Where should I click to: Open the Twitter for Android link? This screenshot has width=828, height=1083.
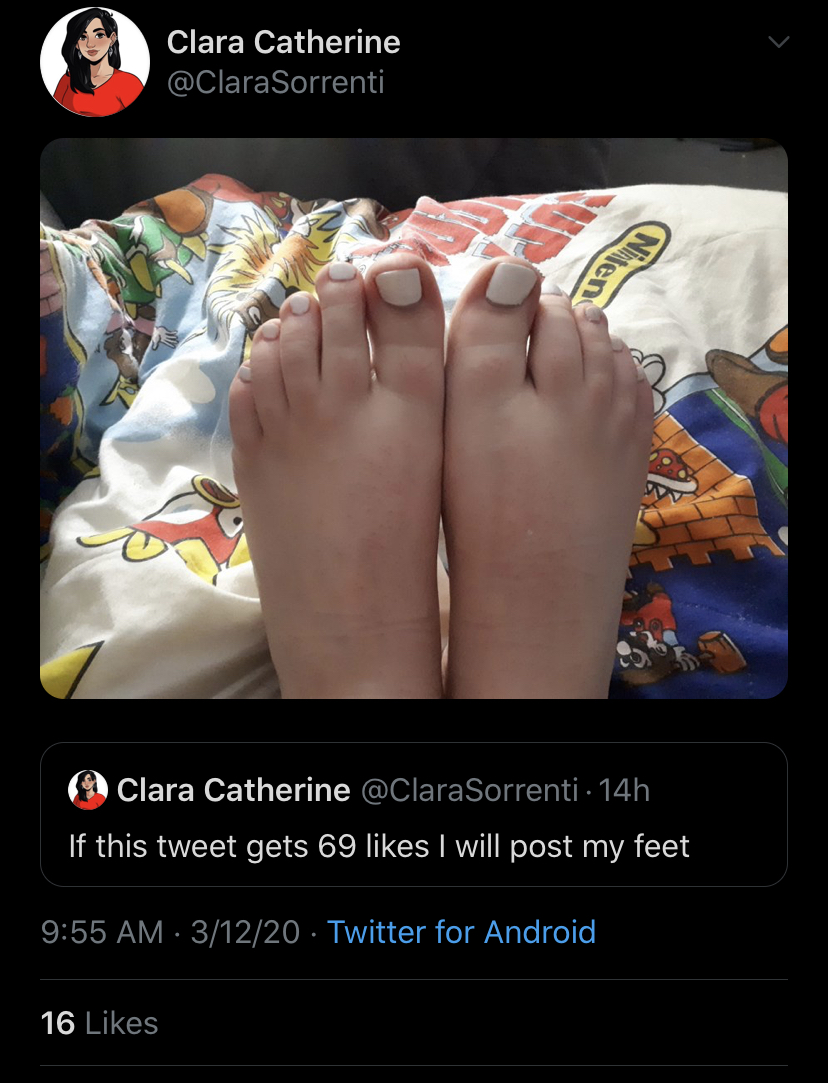461,932
